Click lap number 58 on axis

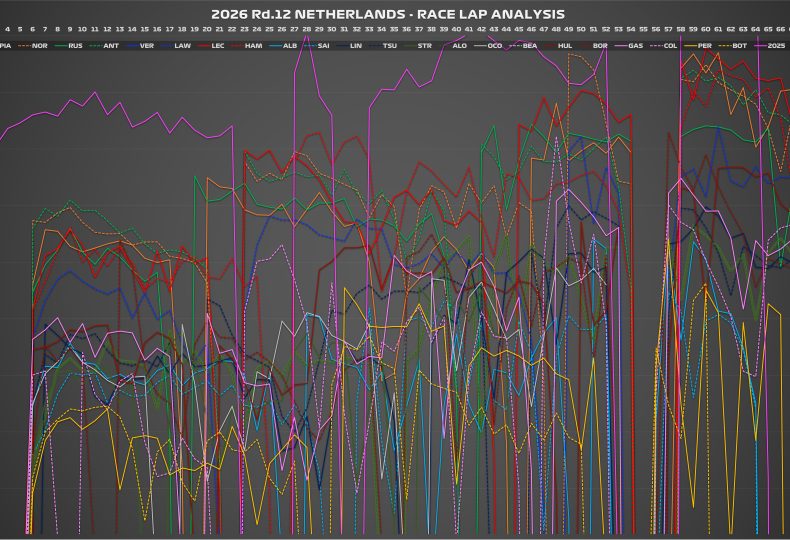click(x=681, y=30)
